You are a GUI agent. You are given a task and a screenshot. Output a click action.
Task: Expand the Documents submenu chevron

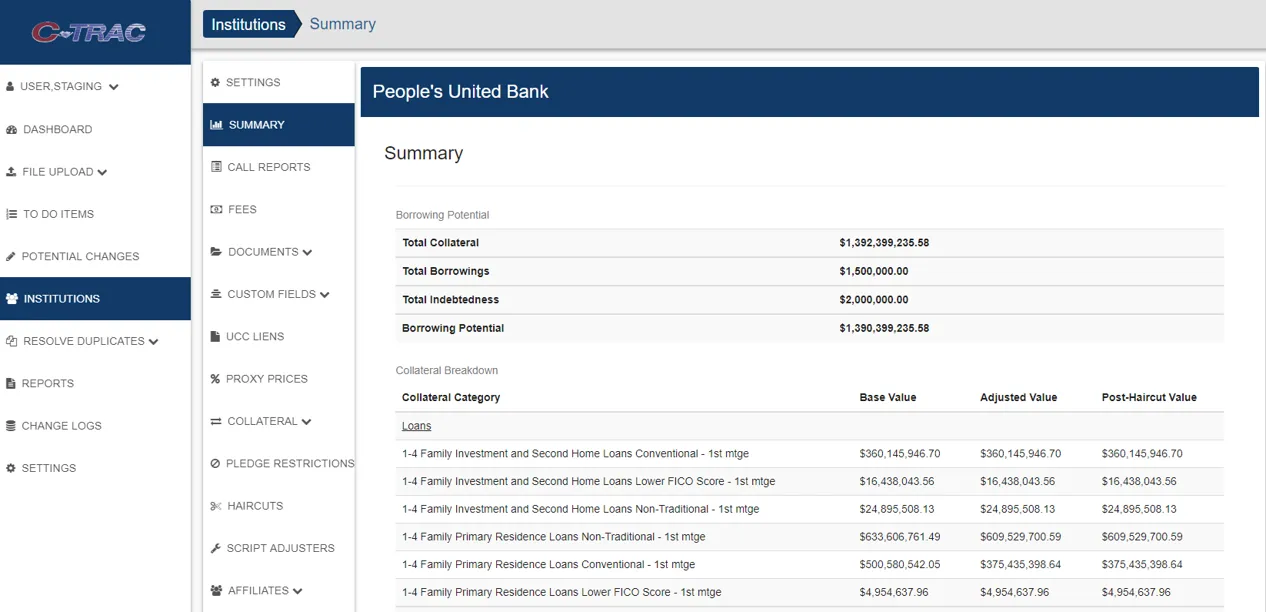click(307, 252)
